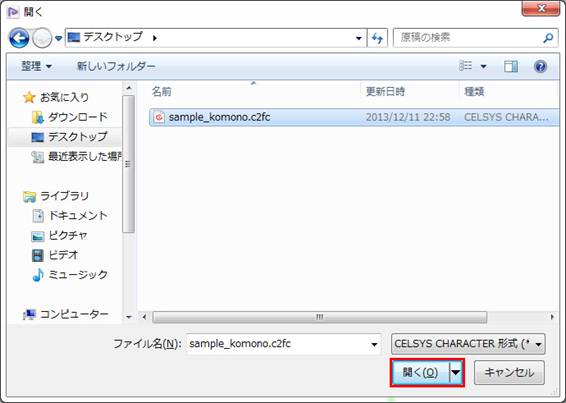This screenshot has width=566, height=403.
Task: Open the file name combo box dropdown
Action: [x=374, y=344]
